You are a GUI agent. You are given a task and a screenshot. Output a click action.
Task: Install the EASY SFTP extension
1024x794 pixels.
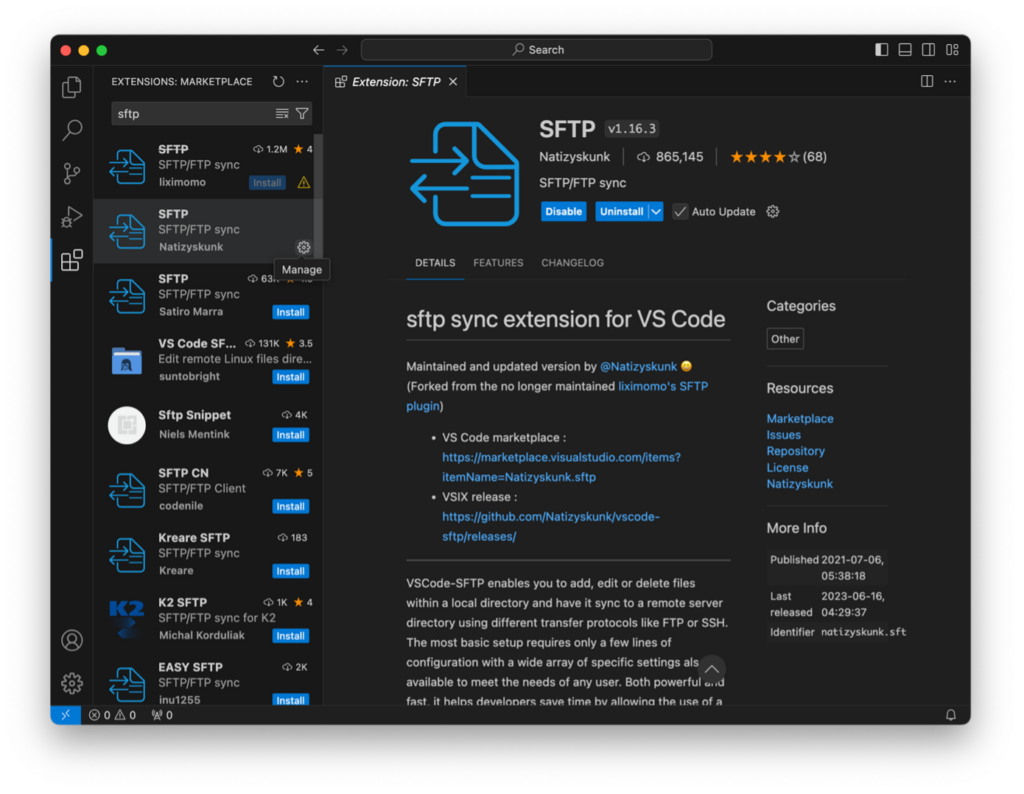(x=291, y=700)
